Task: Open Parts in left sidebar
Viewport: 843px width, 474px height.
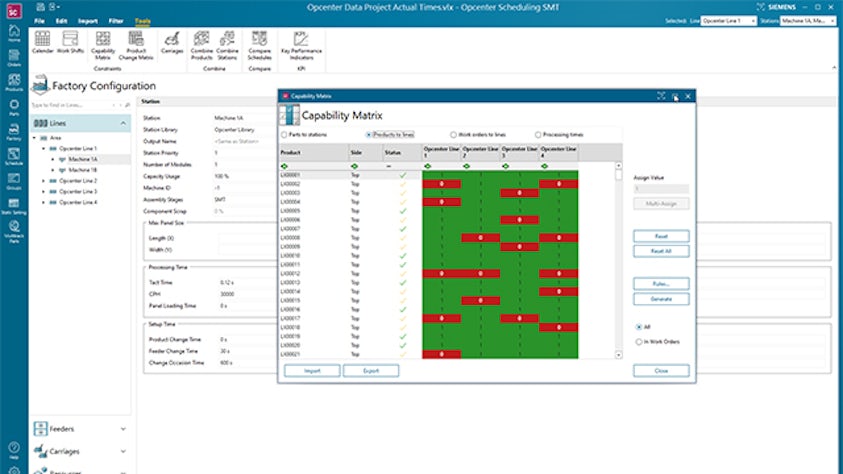Action: pos(14,107)
